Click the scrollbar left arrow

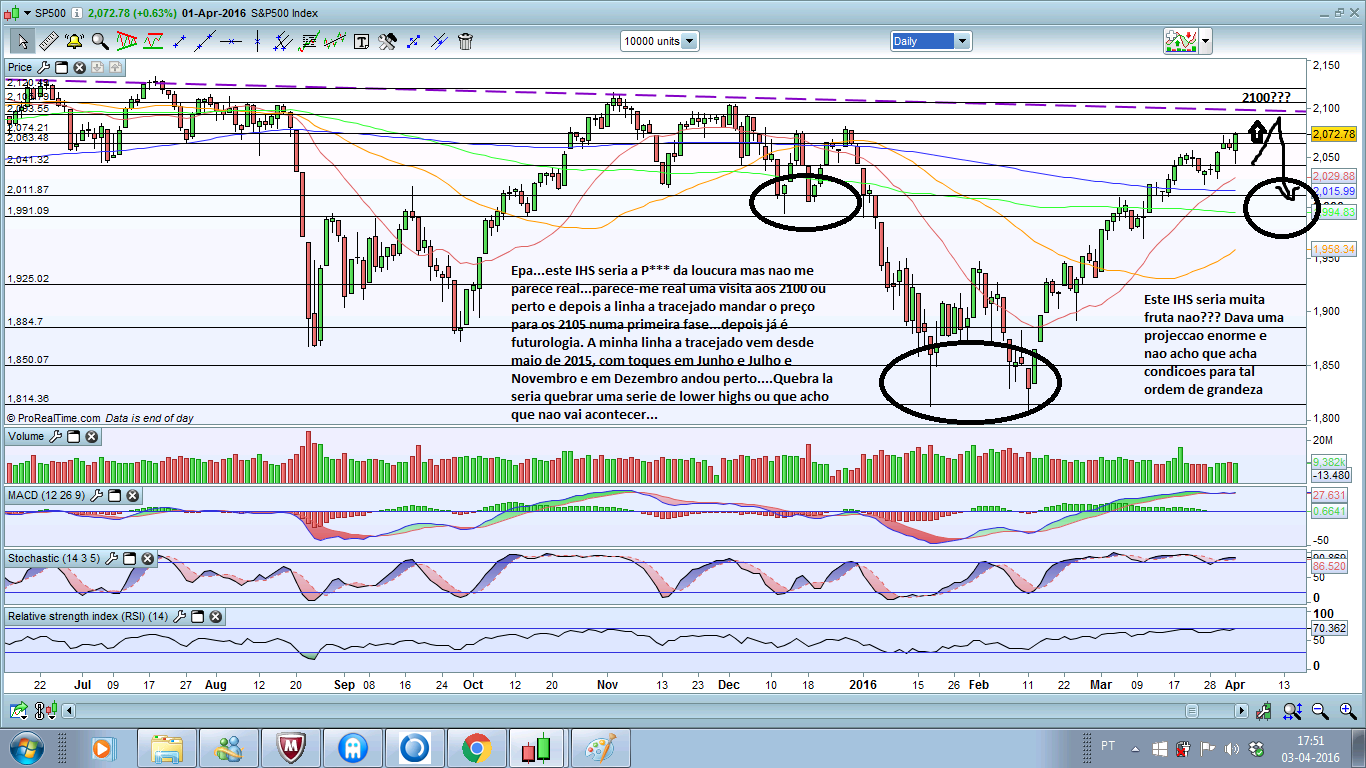coord(68,711)
